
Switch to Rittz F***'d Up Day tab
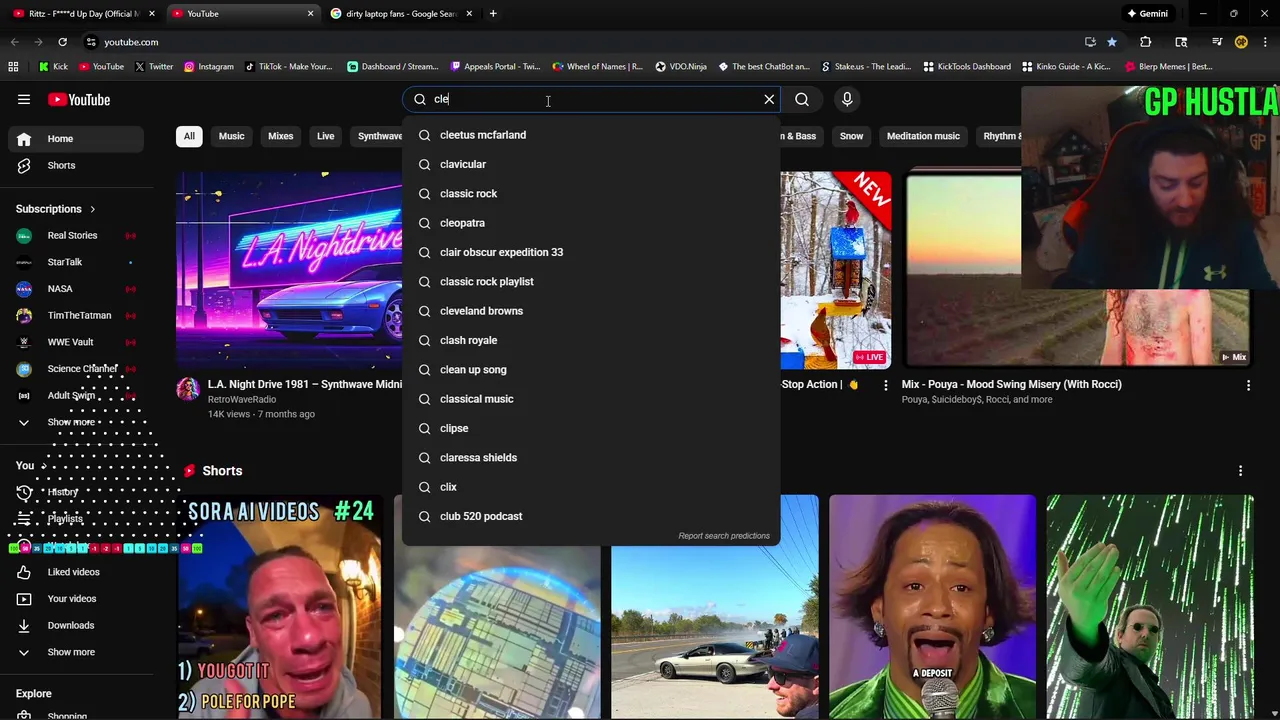[x=84, y=14]
